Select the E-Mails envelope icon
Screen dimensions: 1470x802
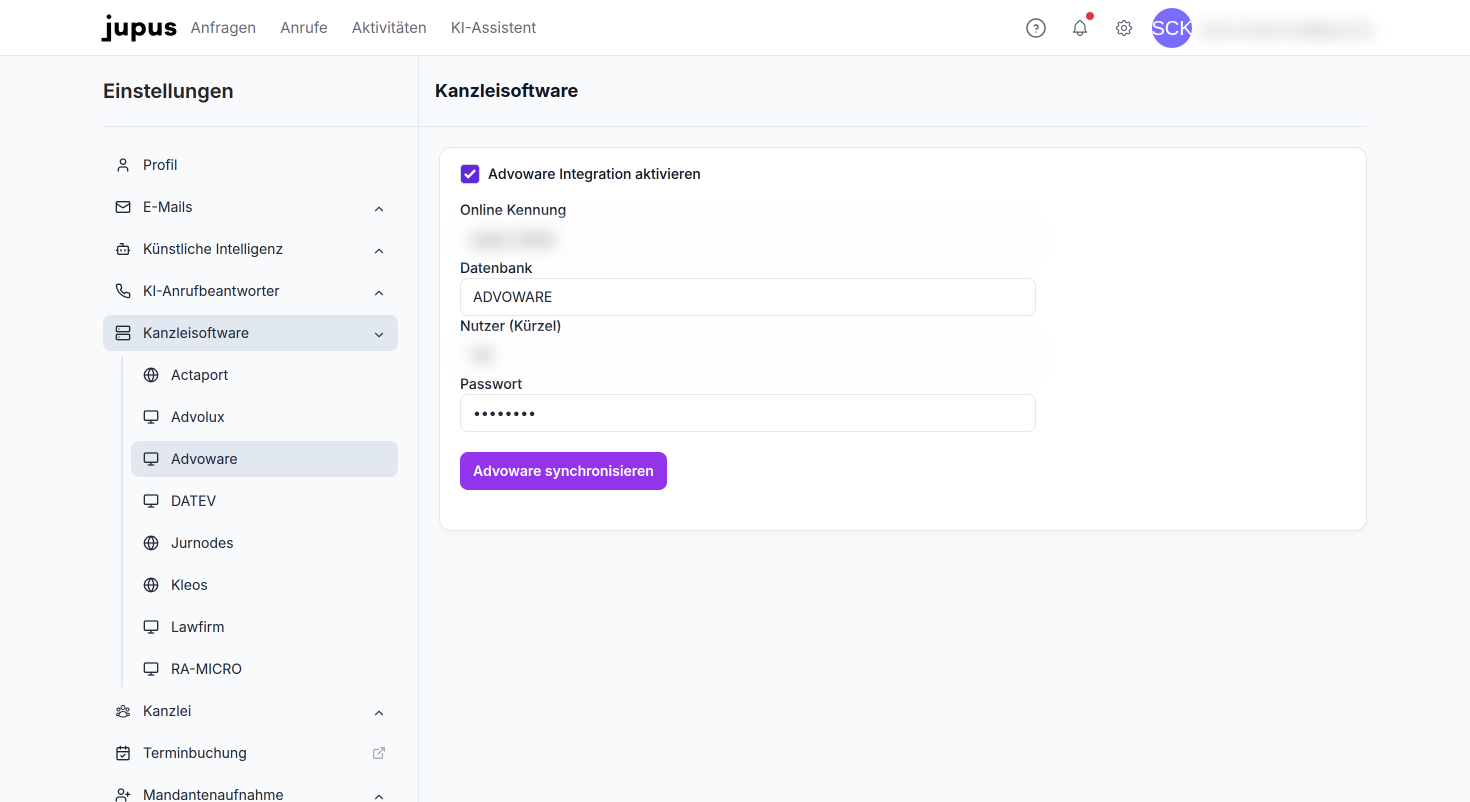123,207
